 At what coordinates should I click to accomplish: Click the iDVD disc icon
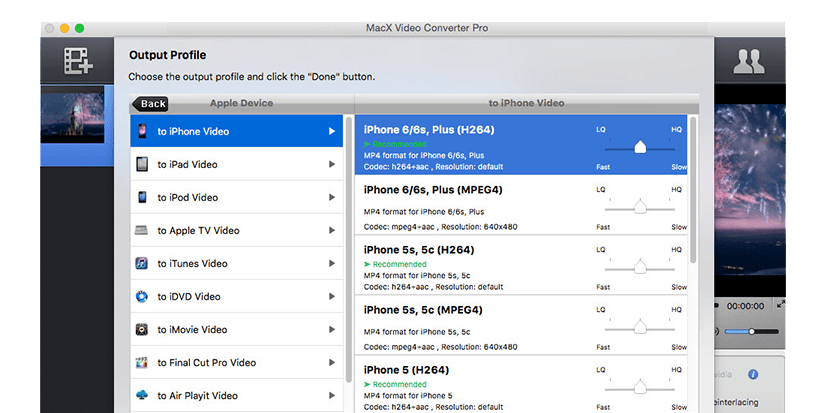tap(141, 297)
